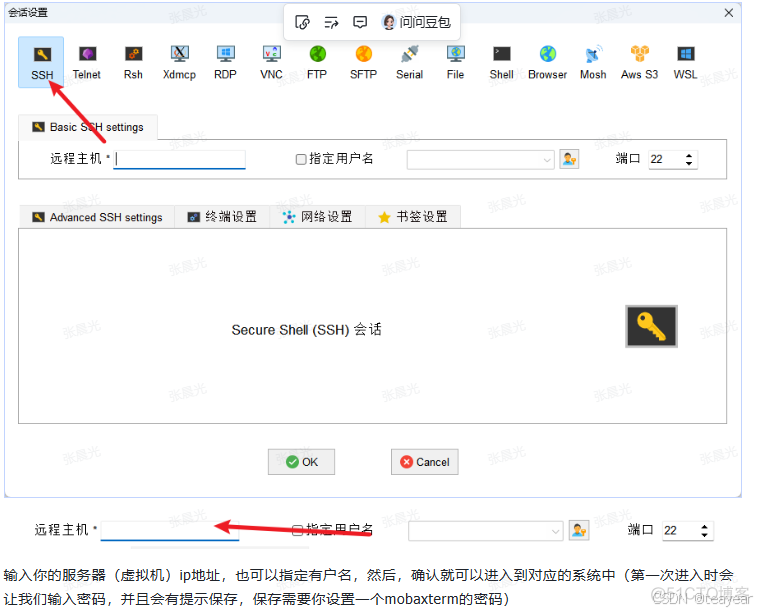Select the Rsh session icon

click(133, 62)
